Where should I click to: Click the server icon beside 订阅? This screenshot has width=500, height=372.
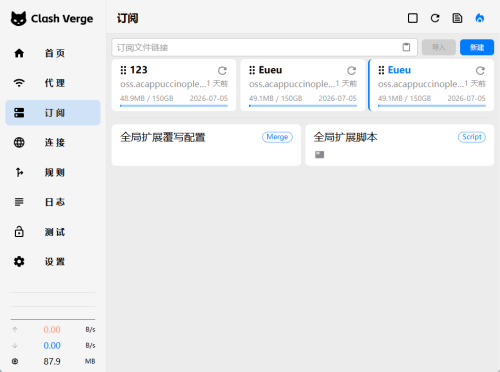pos(19,113)
